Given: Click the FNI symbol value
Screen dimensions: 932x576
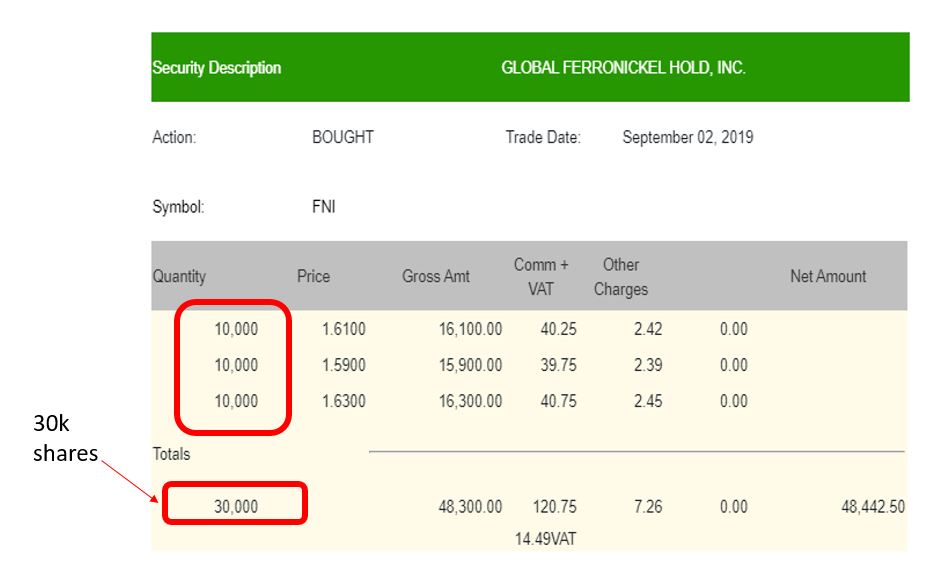Looking at the screenshot, I should pos(324,207).
